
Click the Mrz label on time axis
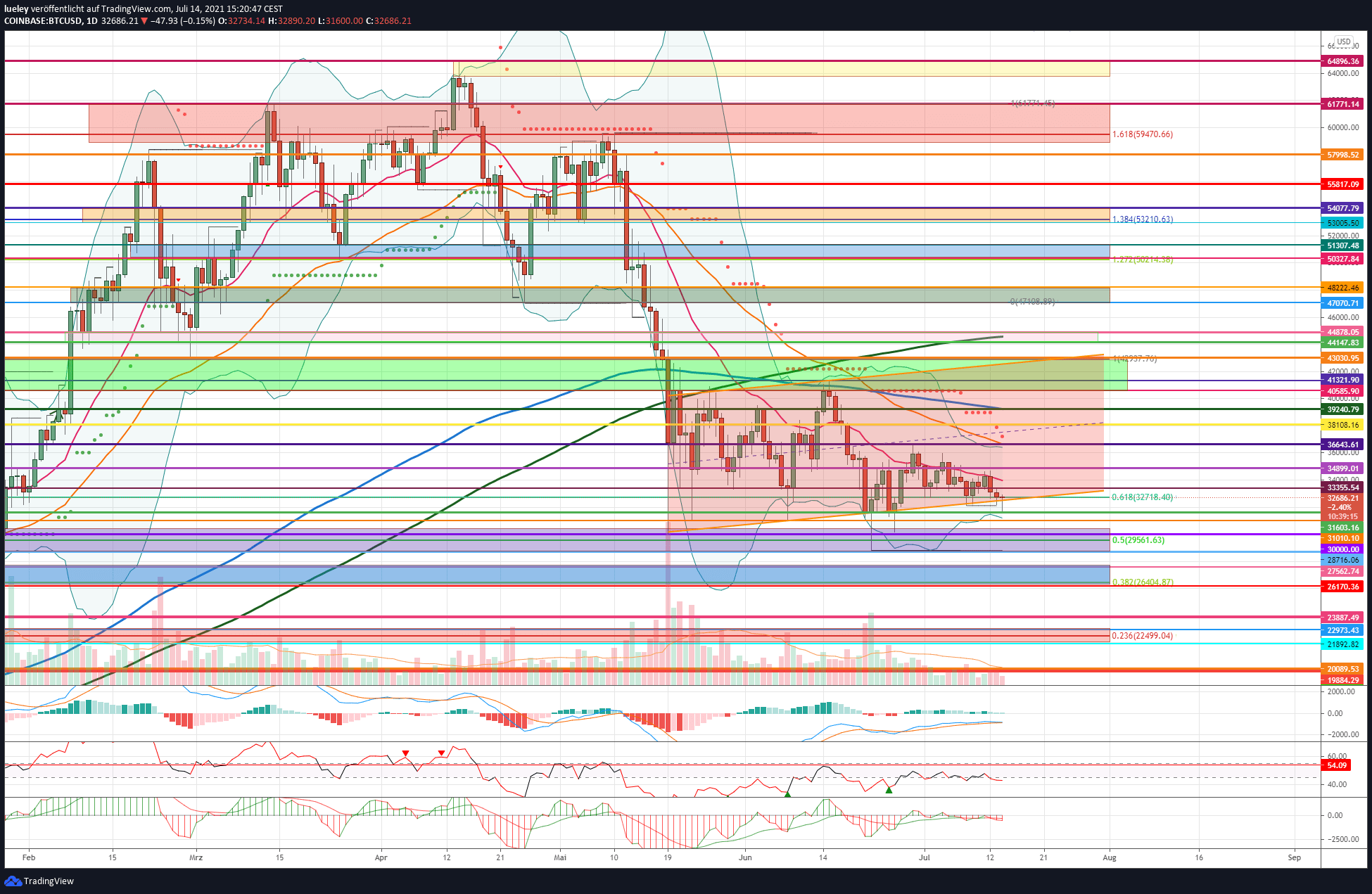pyautogui.click(x=196, y=857)
